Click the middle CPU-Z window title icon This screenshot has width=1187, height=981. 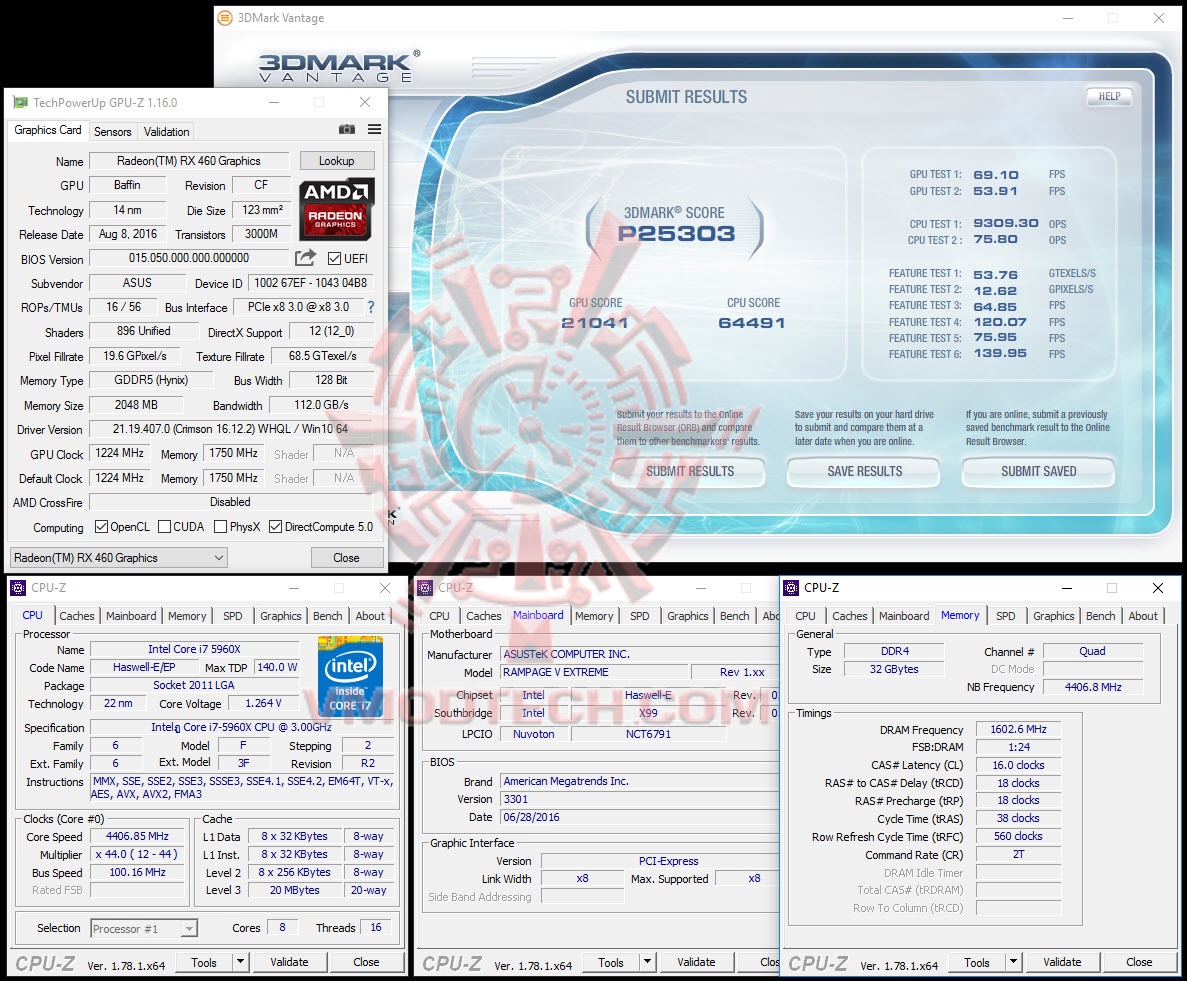pyautogui.click(x=425, y=587)
